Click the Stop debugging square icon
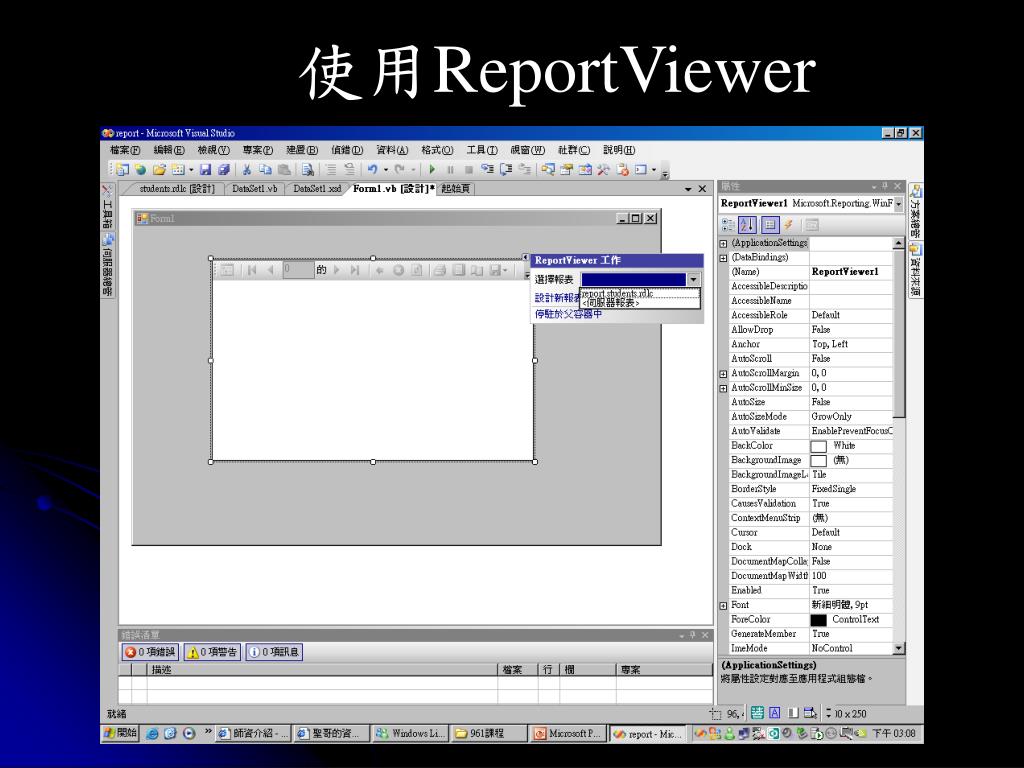The height and width of the screenshot is (768, 1024). (x=468, y=170)
